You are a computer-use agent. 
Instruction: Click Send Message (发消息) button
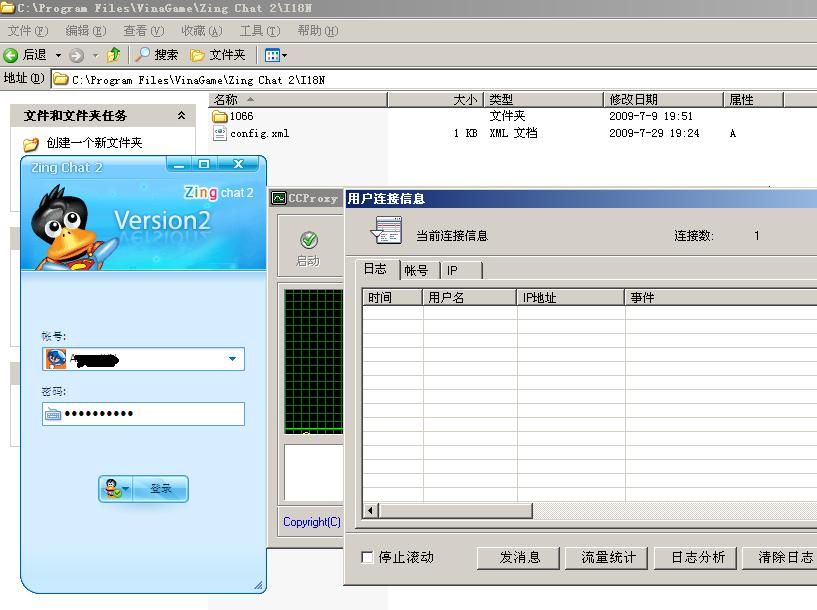click(x=518, y=558)
